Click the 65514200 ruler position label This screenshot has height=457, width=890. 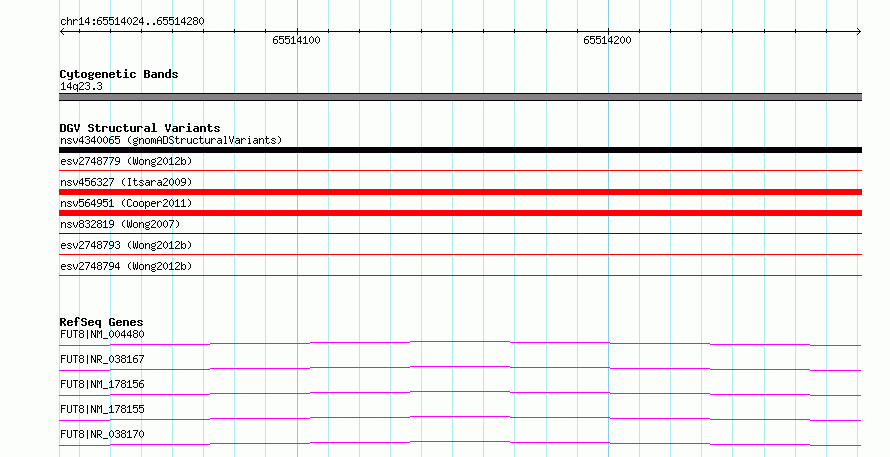pos(607,40)
